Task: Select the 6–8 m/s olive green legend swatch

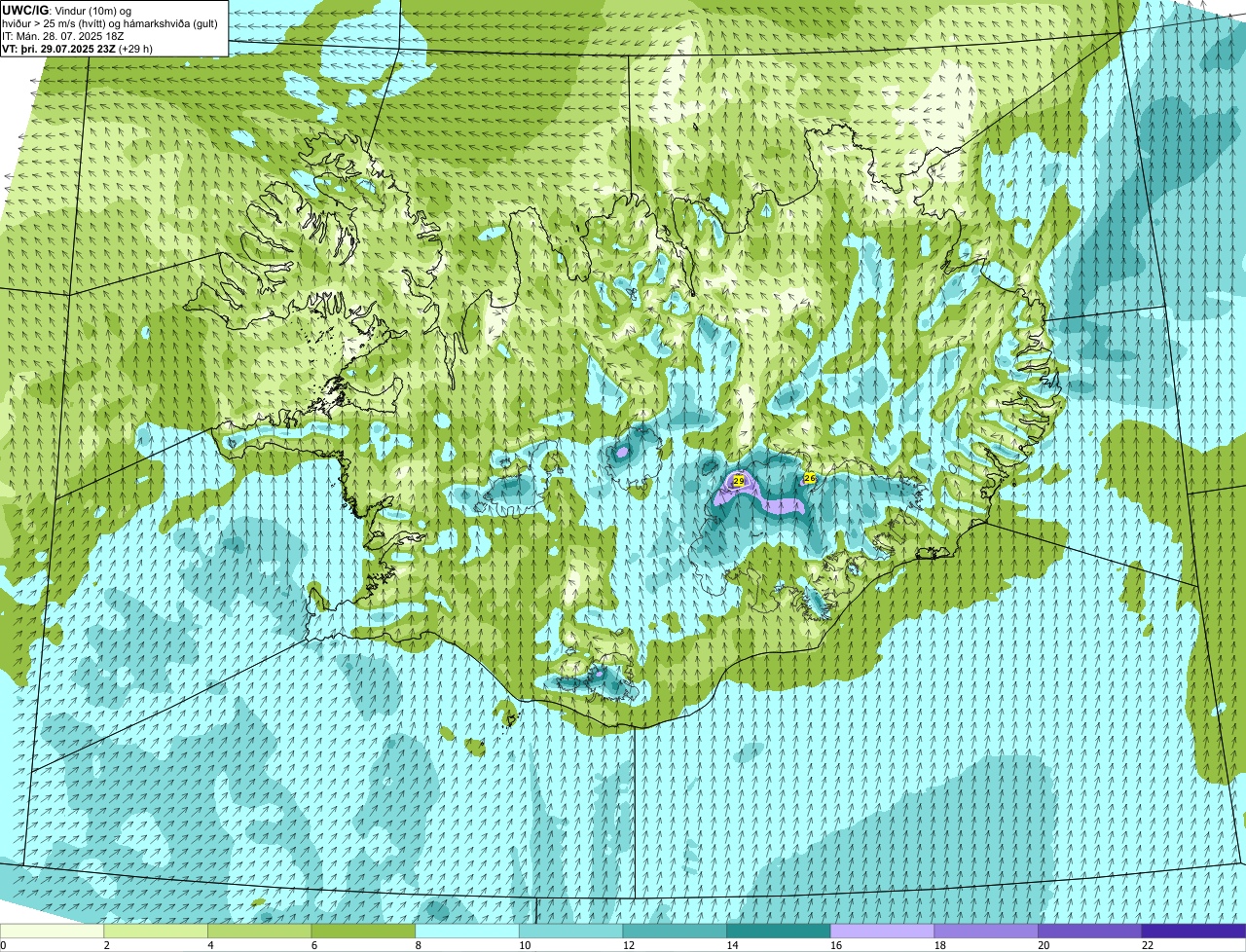Action: point(363,931)
